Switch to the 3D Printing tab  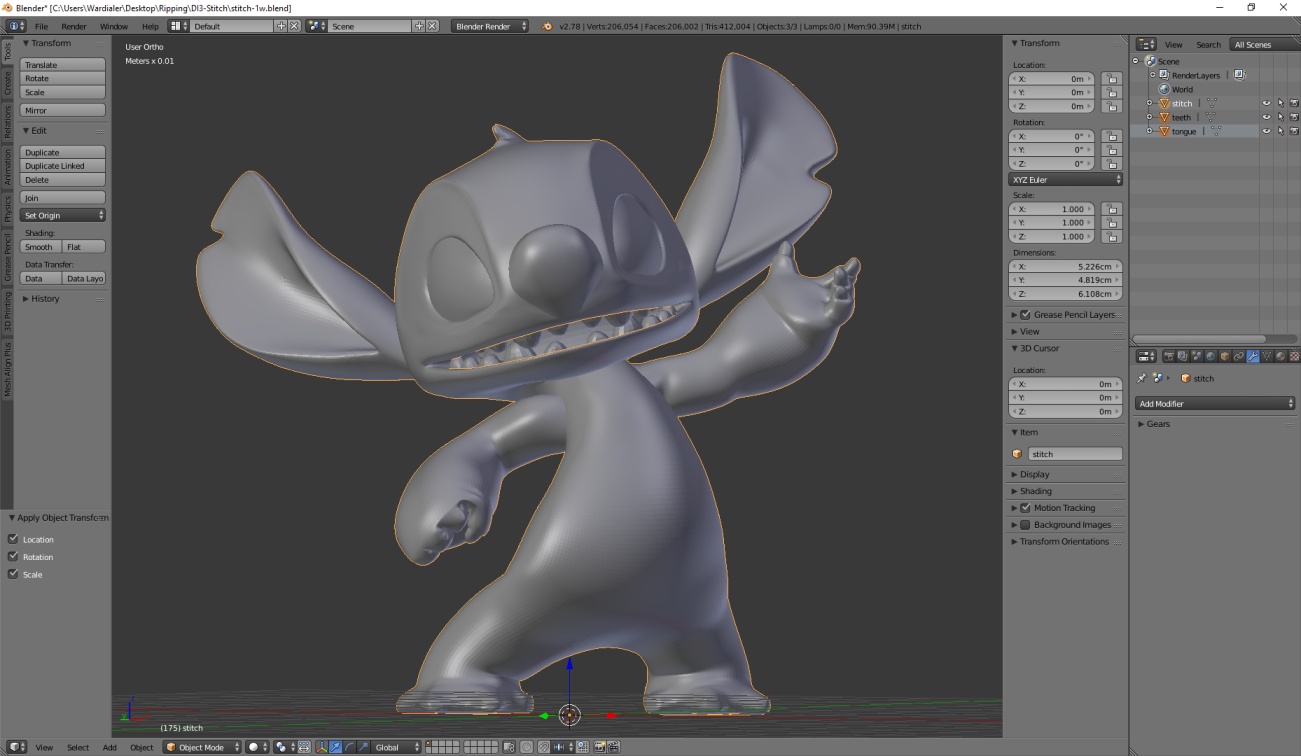[x=7, y=311]
